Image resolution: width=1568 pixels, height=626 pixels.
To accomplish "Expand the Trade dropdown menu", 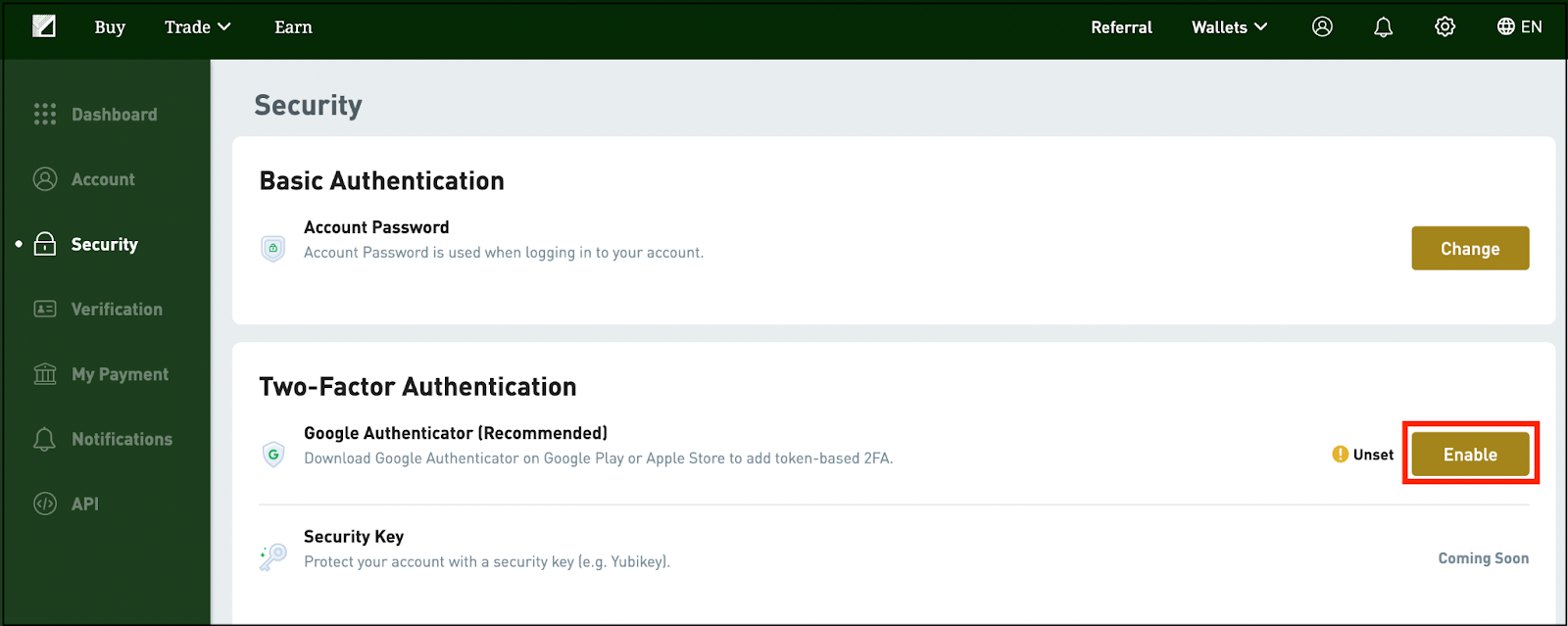I will 197,26.
